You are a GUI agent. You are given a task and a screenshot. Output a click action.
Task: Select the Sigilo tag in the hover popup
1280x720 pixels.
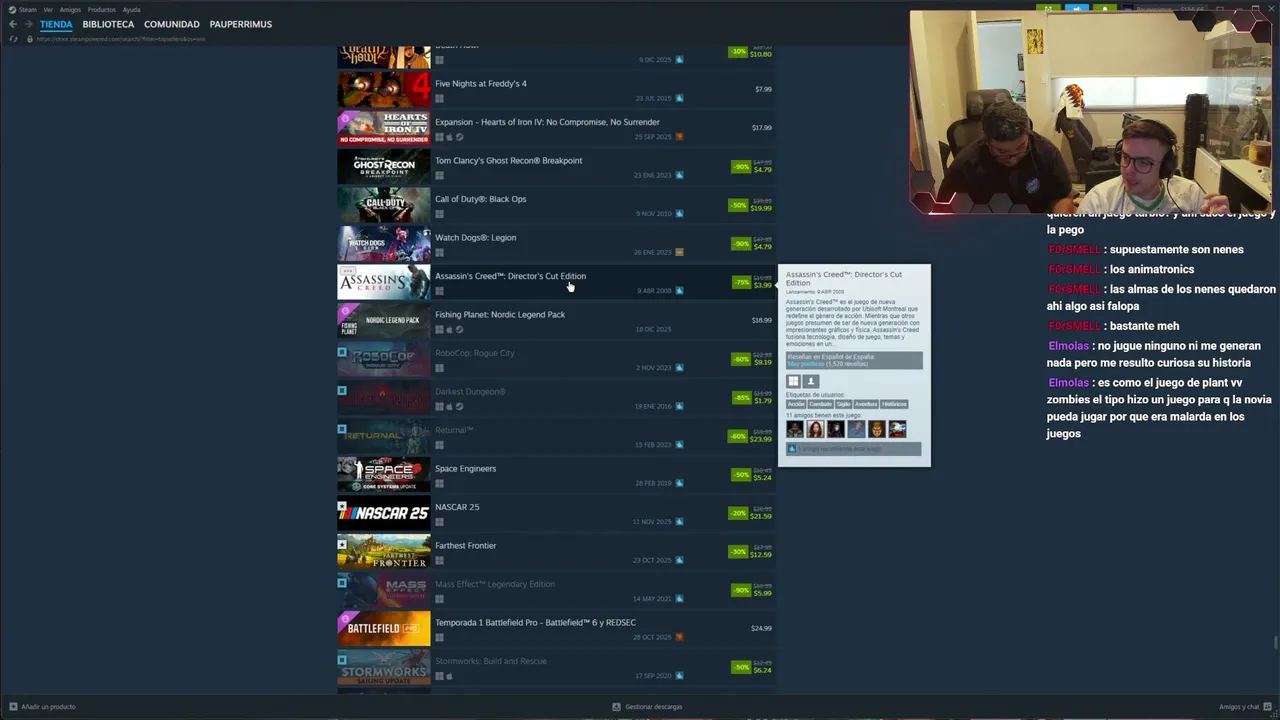(x=843, y=405)
